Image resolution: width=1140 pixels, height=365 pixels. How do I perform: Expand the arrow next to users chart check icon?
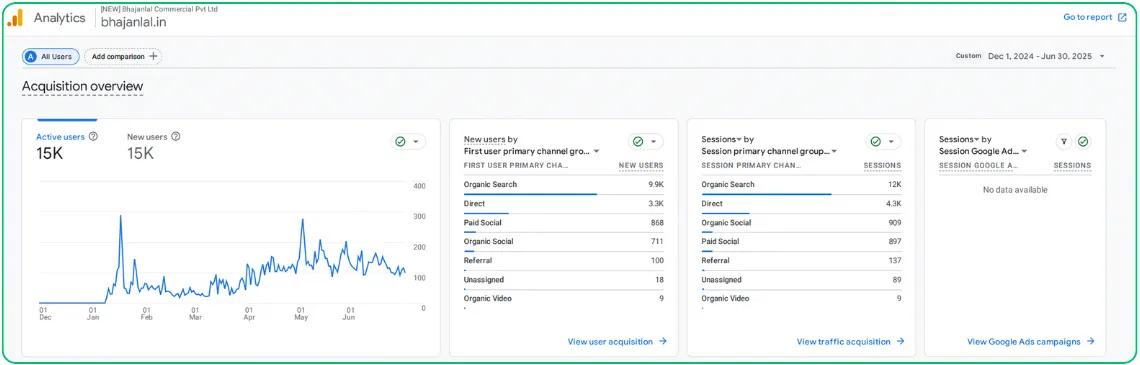pyautogui.click(x=416, y=142)
